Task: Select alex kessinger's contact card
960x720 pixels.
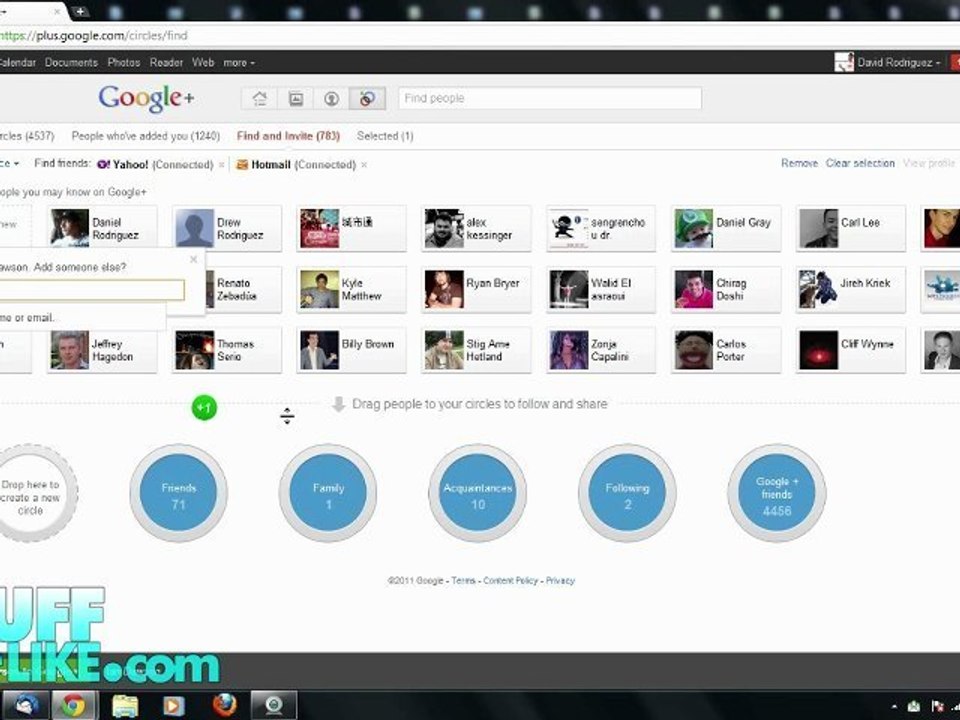Action: tap(476, 228)
